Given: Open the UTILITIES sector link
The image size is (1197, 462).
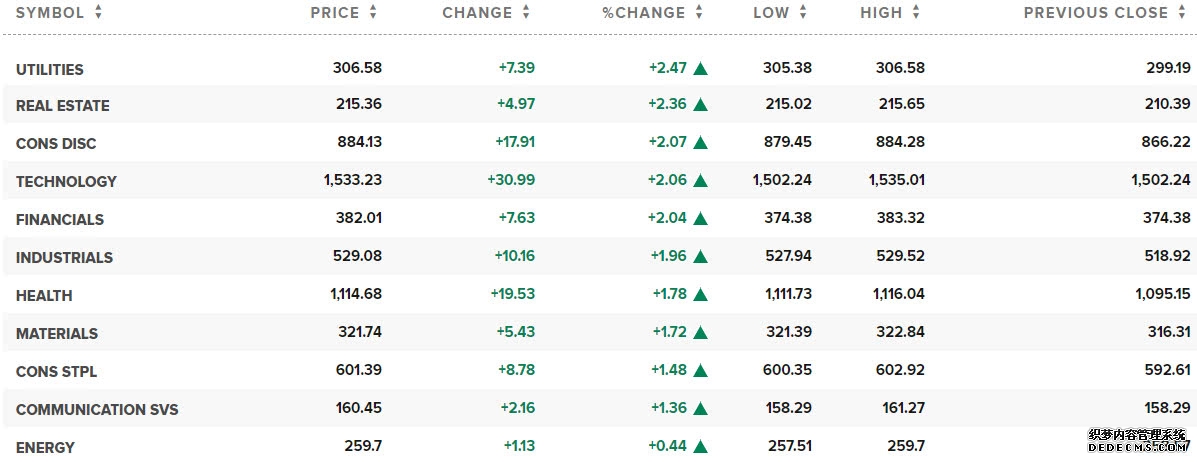Looking at the screenshot, I should coord(50,70).
